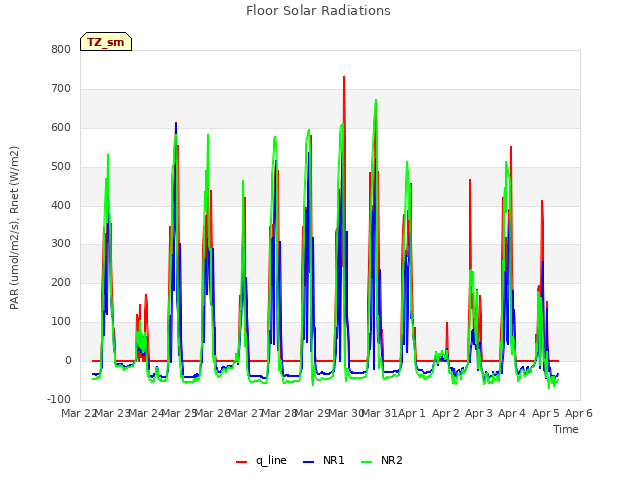Click the 300 y-axis tick label
Viewport: 640px width, 480px height.
[x=61, y=244]
